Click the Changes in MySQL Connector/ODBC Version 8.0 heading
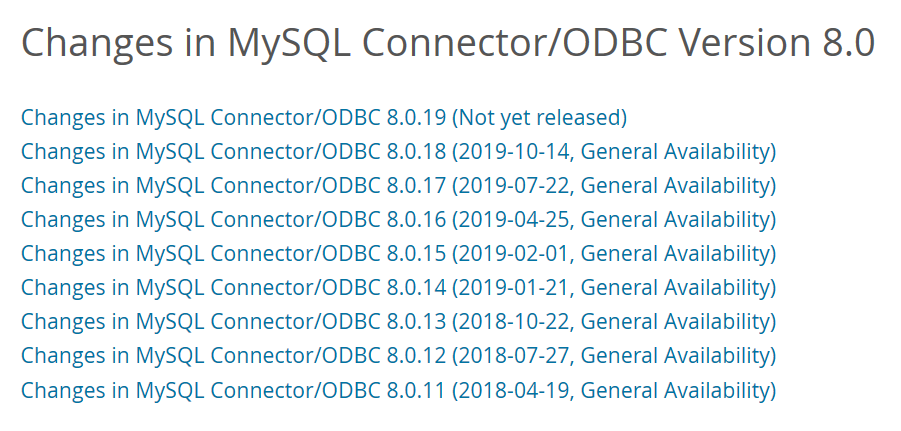The width and height of the screenshot is (901, 431). click(x=447, y=43)
